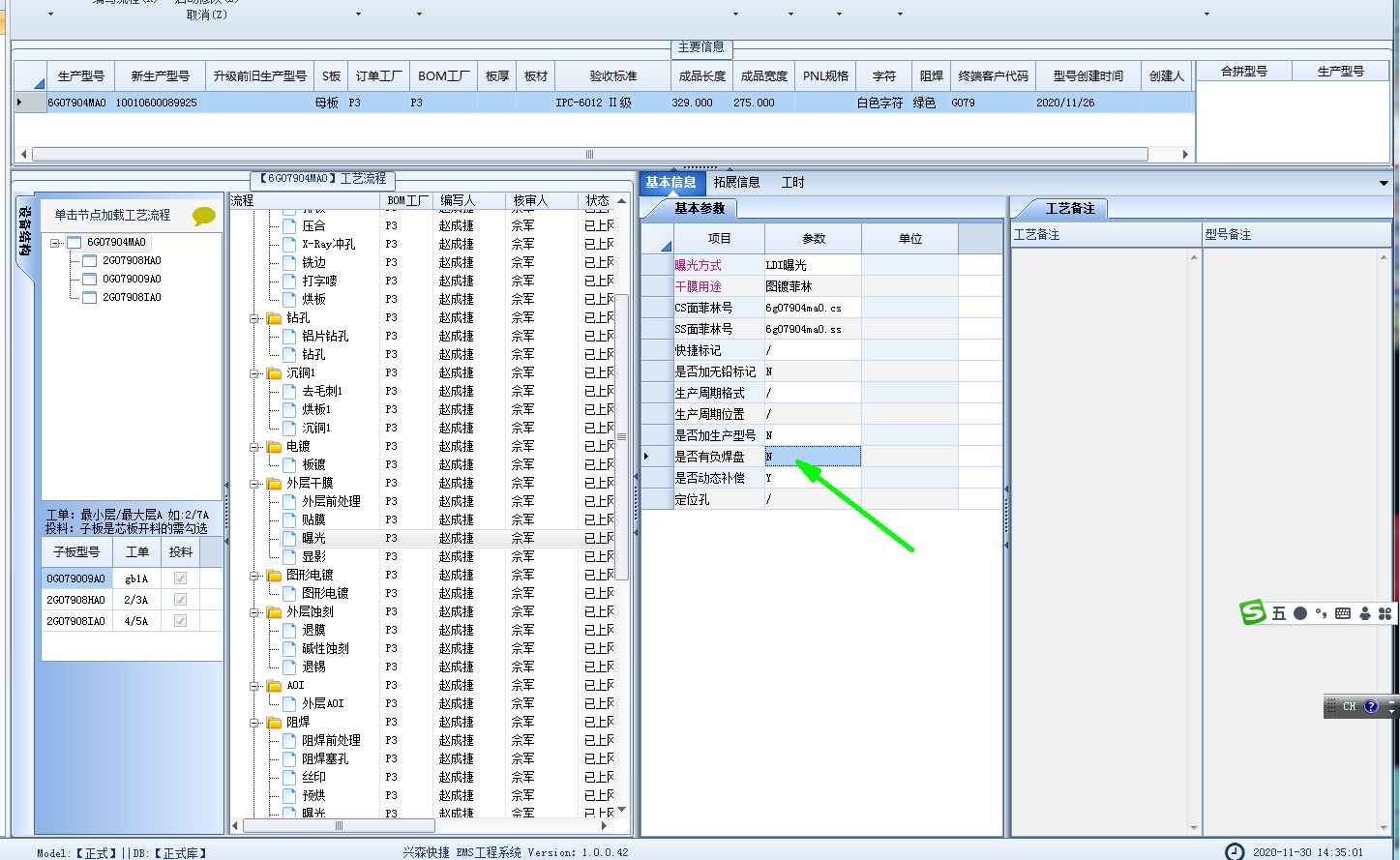Click the folder icon beside 图形电镀
This screenshot has width=1400, height=860.
click(x=274, y=576)
